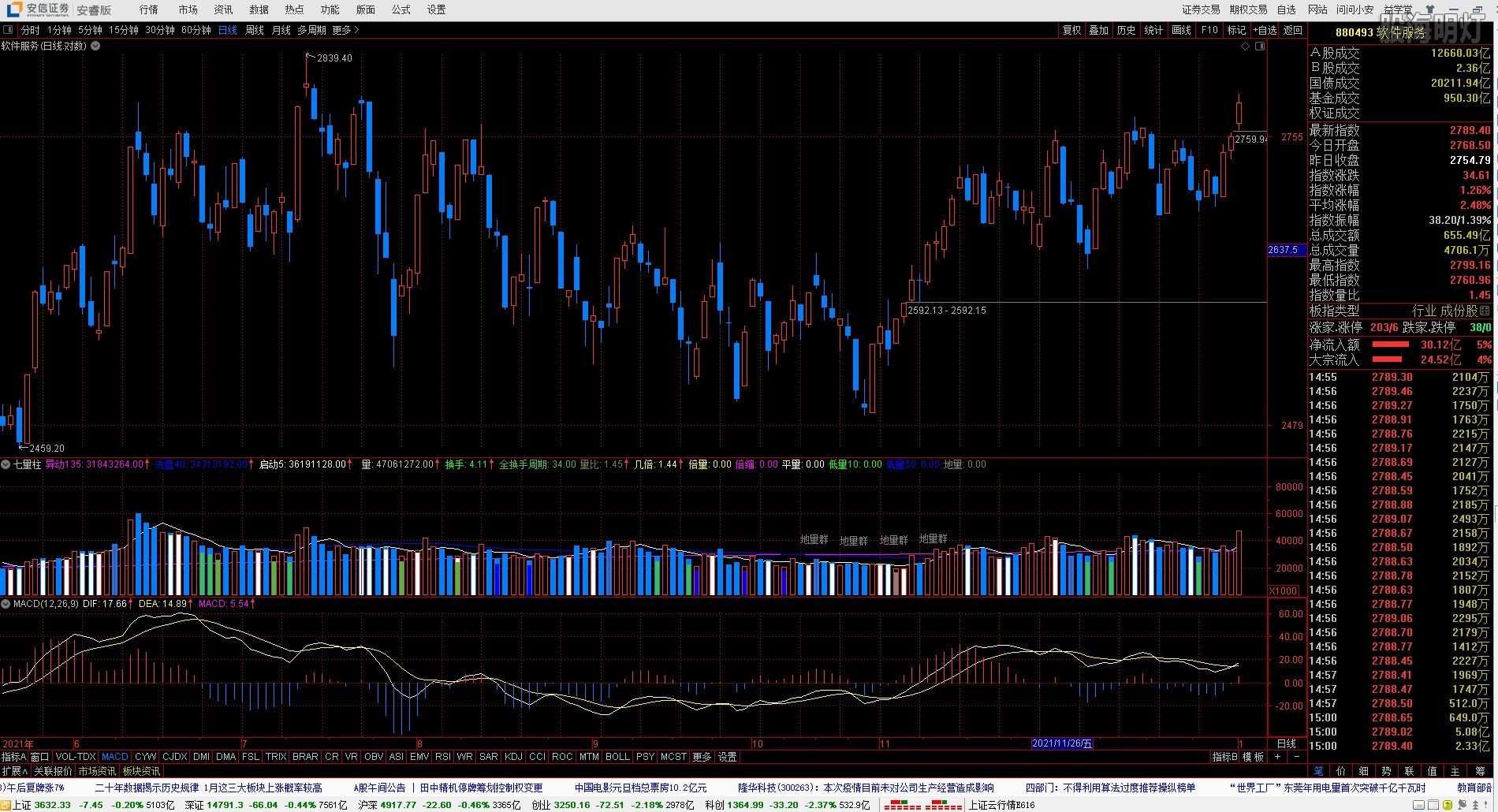Open 更多 indicators list in indicator bar
The image size is (1498, 812).
pos(702,757)
